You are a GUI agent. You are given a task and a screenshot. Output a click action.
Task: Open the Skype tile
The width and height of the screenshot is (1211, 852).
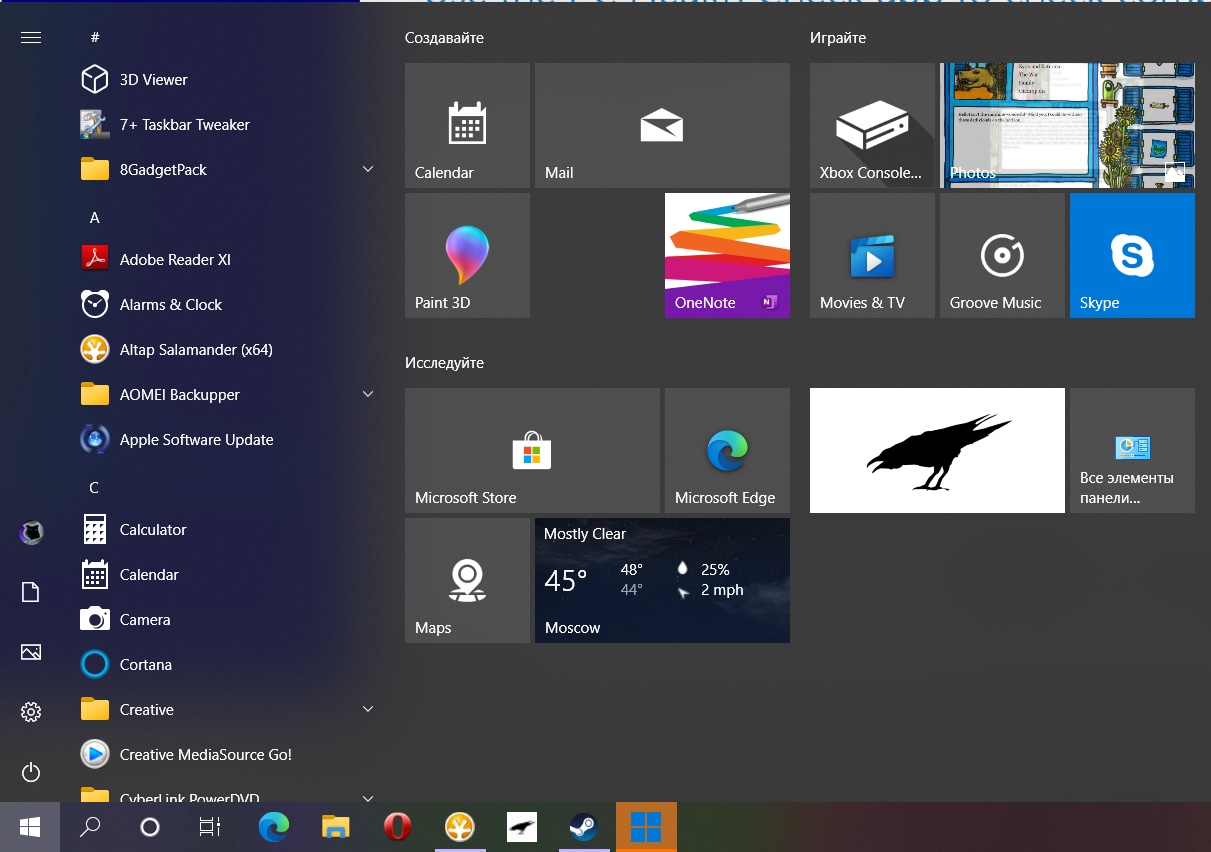pos(1132,255)
